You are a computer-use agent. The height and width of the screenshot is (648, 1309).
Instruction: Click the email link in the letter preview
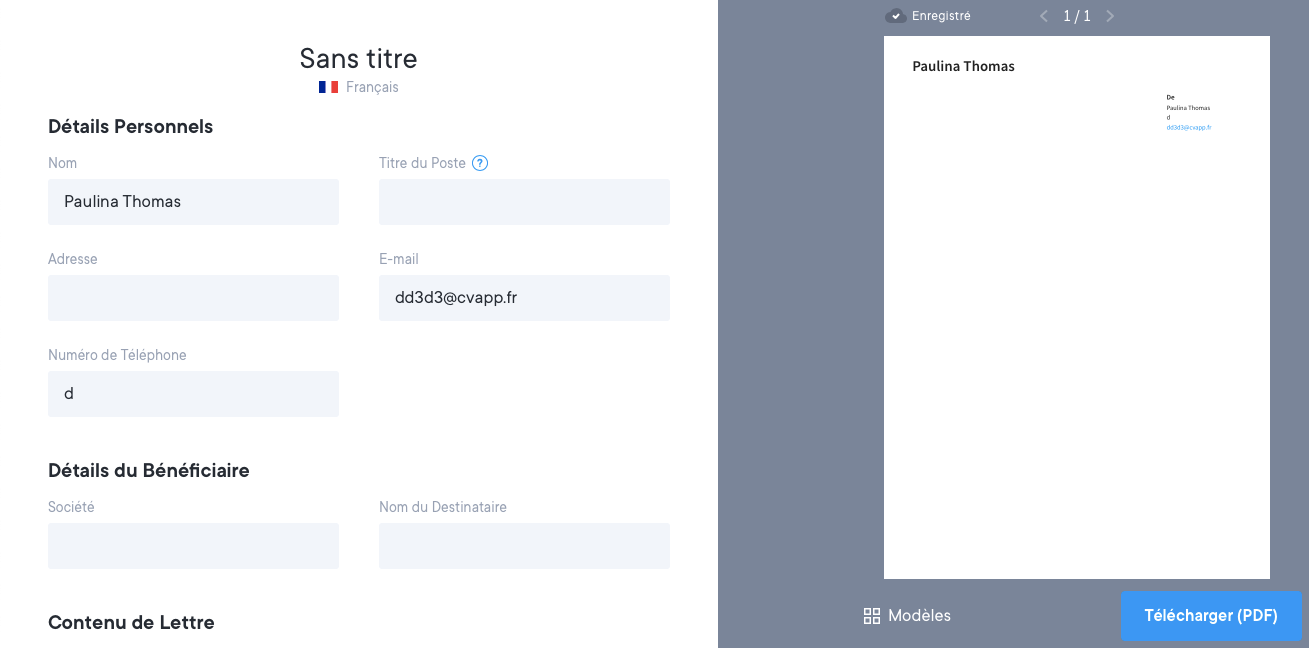1188,127
